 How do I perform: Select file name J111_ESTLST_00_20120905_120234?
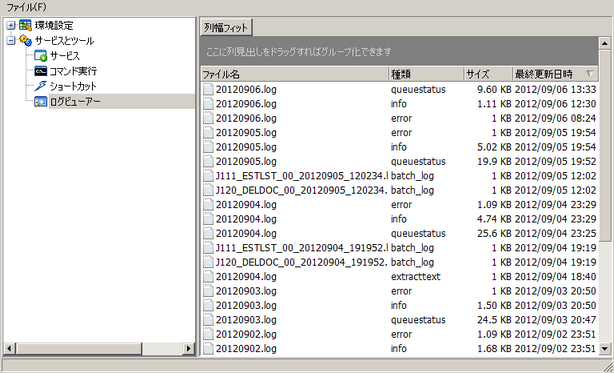302,176
